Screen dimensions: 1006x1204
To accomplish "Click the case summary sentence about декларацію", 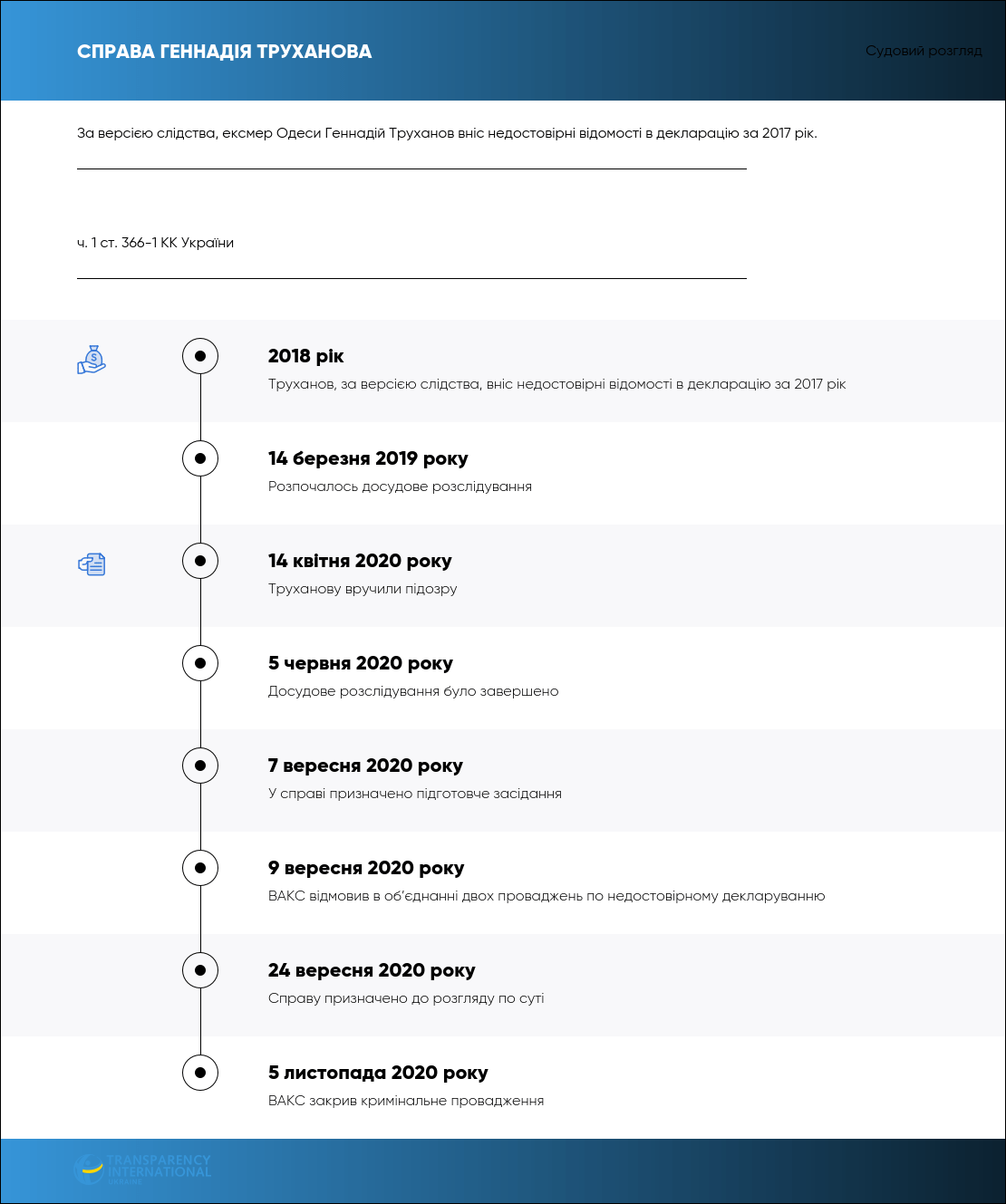I will (447, 133).
